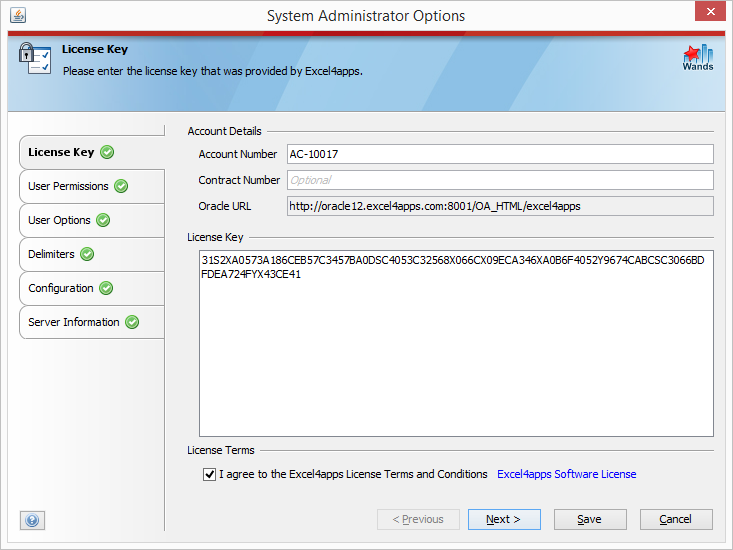Click green checkmark next to Delimiters

tap(87, 254)
